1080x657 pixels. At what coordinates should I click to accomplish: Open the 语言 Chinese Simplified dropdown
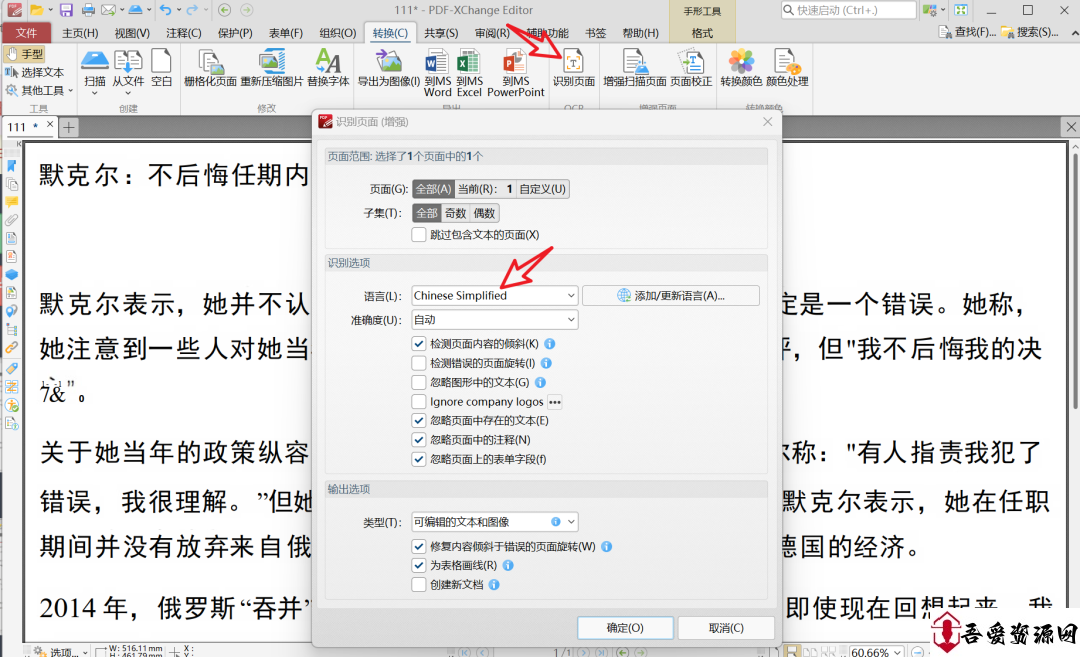494,296
